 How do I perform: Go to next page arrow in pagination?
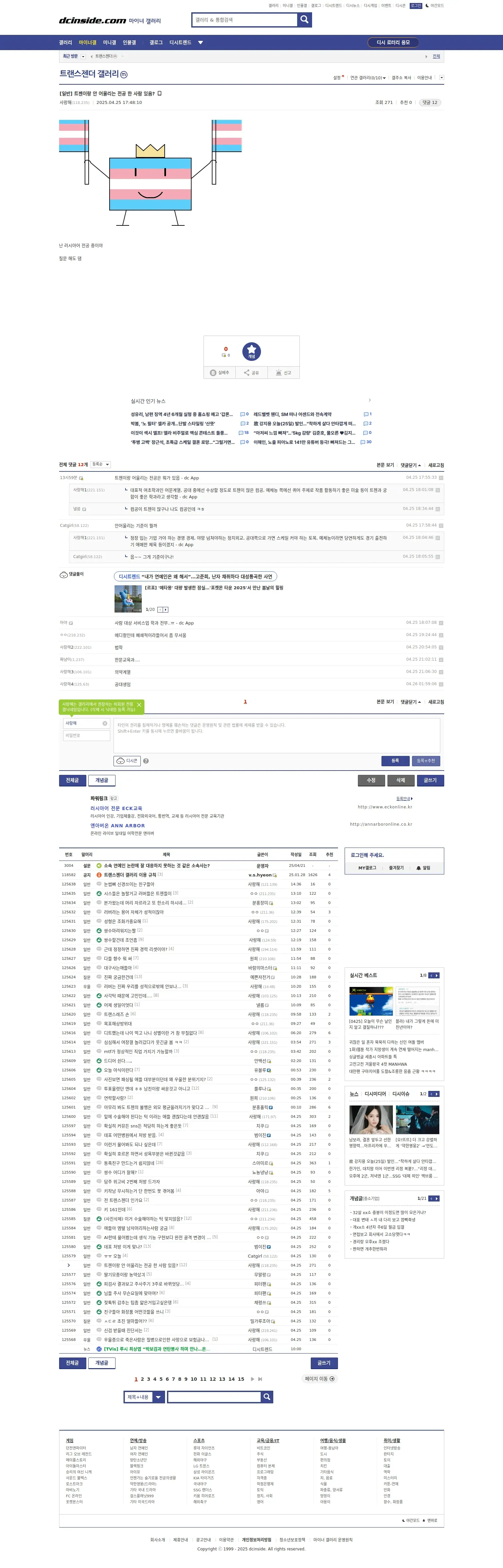pyautogui.click(x=252, y=1379)
